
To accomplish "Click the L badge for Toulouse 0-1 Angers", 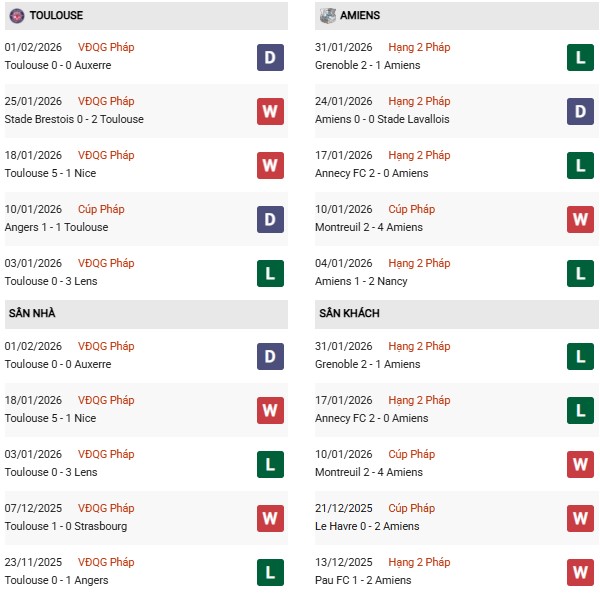I will [270, 572].
